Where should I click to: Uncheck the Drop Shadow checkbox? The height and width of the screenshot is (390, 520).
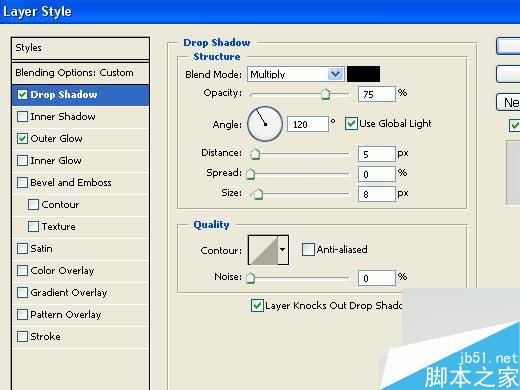pyautogui.click(x=22, y=95)
